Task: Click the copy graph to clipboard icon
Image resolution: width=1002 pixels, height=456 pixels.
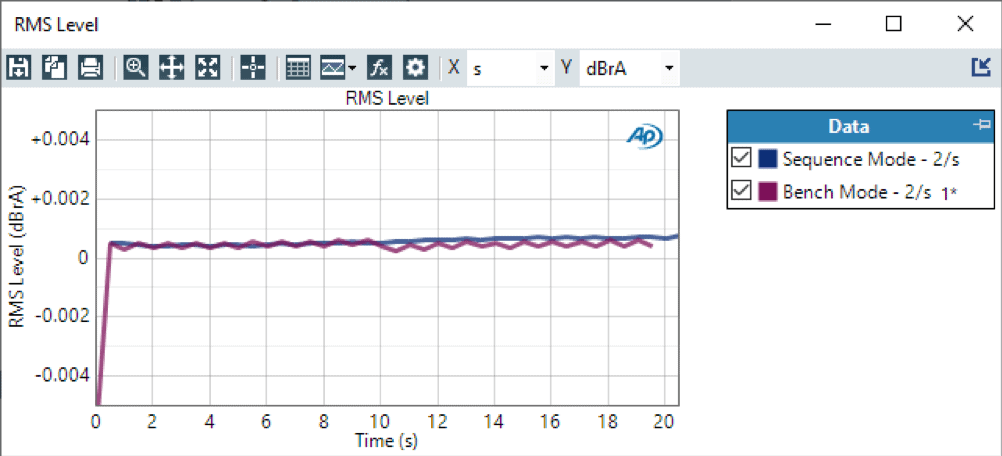Action: [54, 68]
